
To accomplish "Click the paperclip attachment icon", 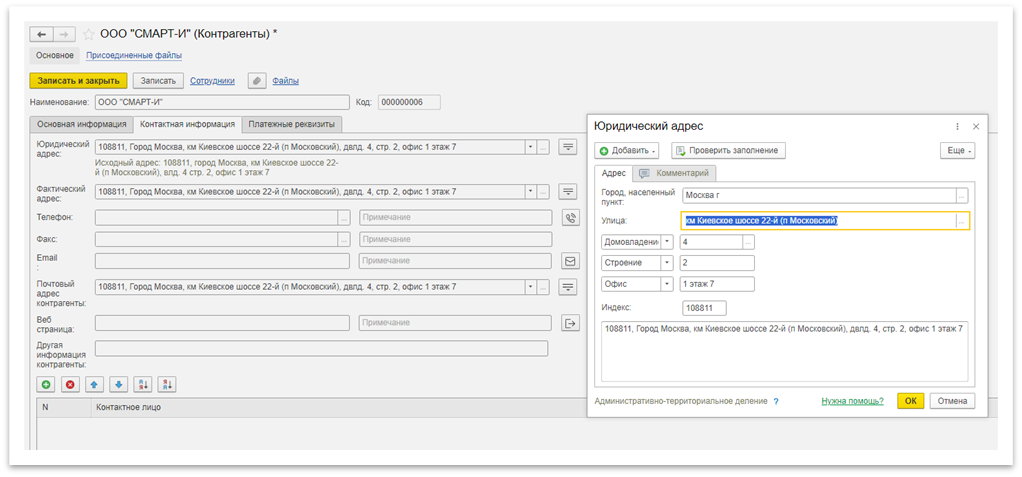I will (x=256, y=81).
